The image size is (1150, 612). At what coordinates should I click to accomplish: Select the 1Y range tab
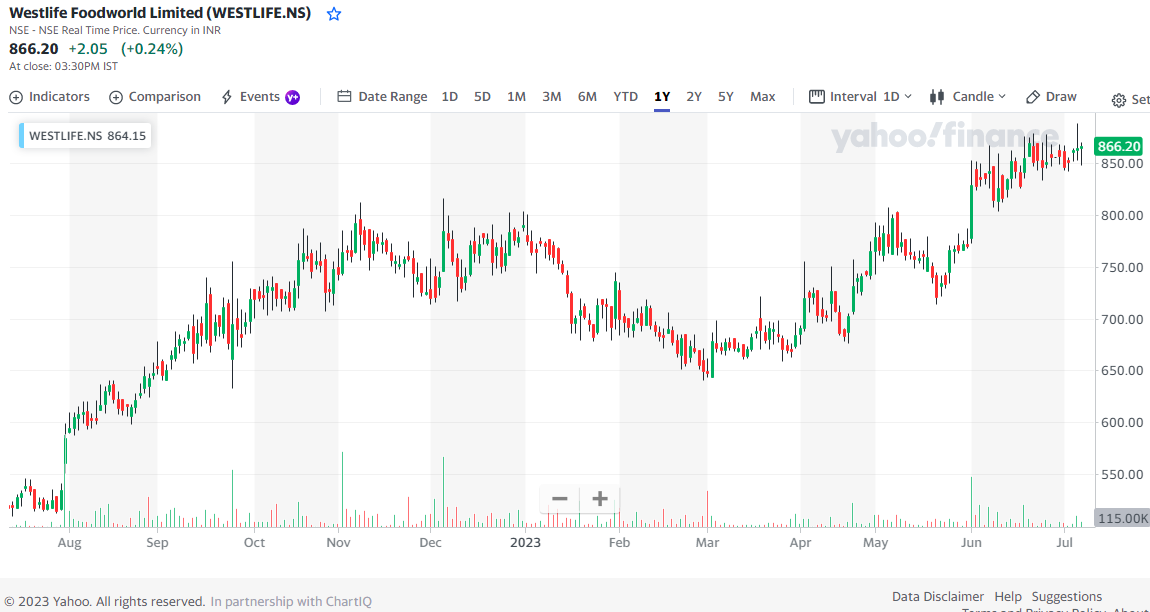pos(662,97)
